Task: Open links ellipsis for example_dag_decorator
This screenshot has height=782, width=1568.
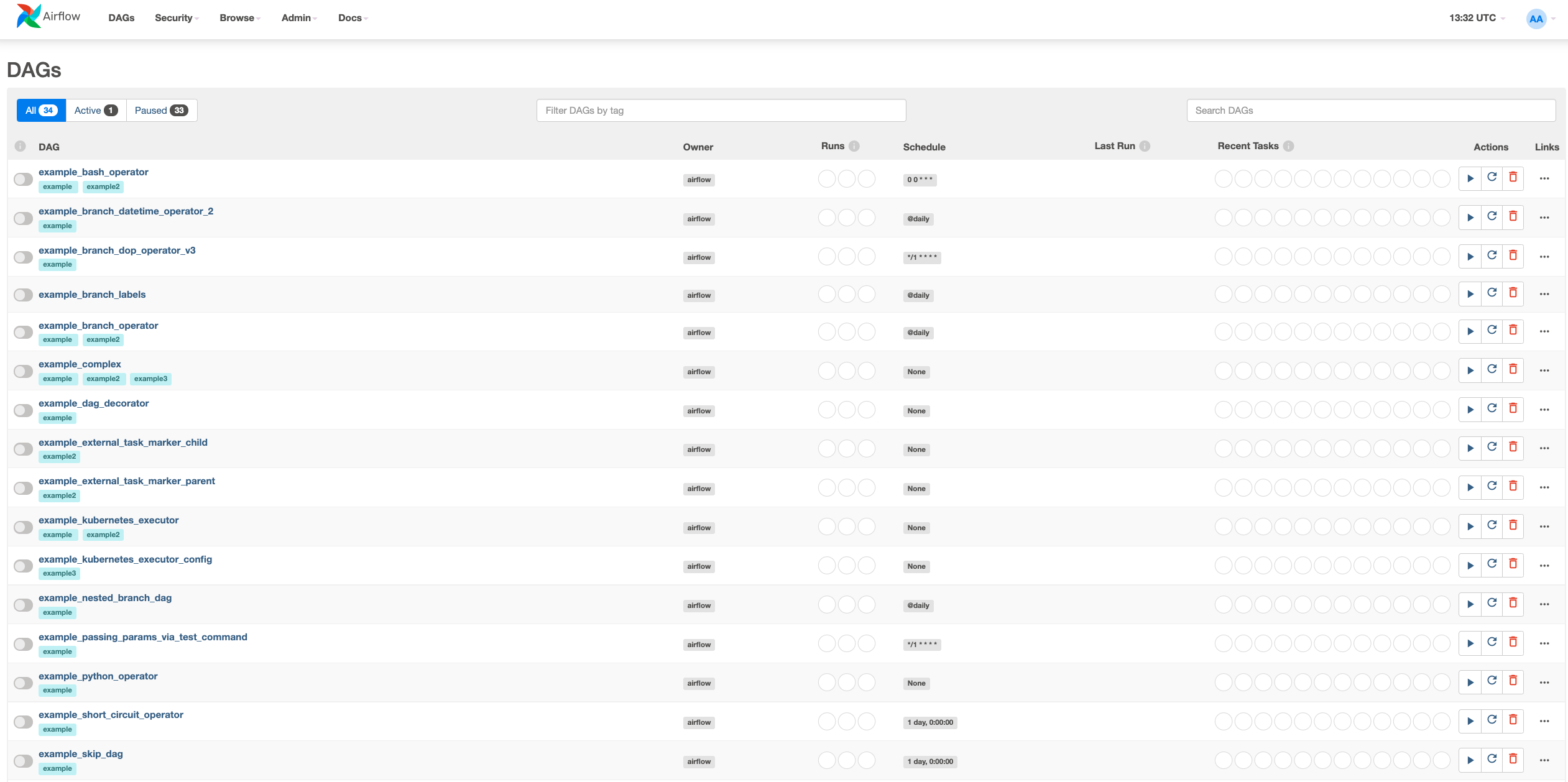Action: (x=1544, y=410)
